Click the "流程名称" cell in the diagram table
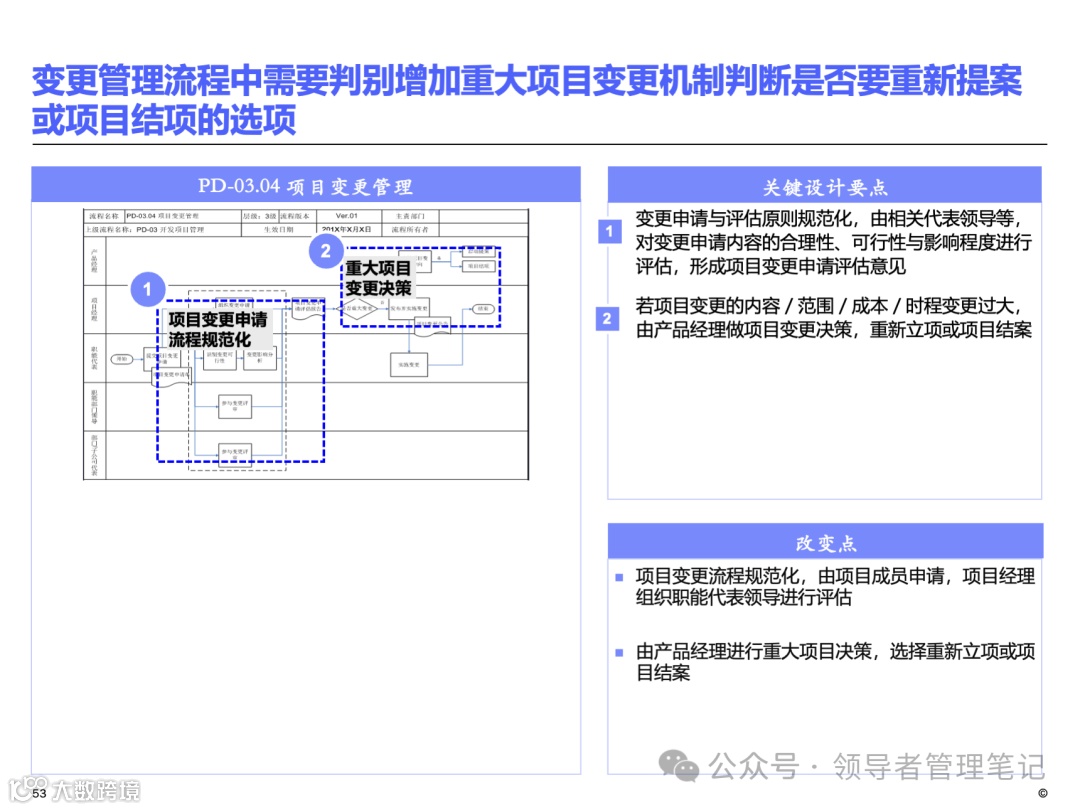 coord(104,216)
